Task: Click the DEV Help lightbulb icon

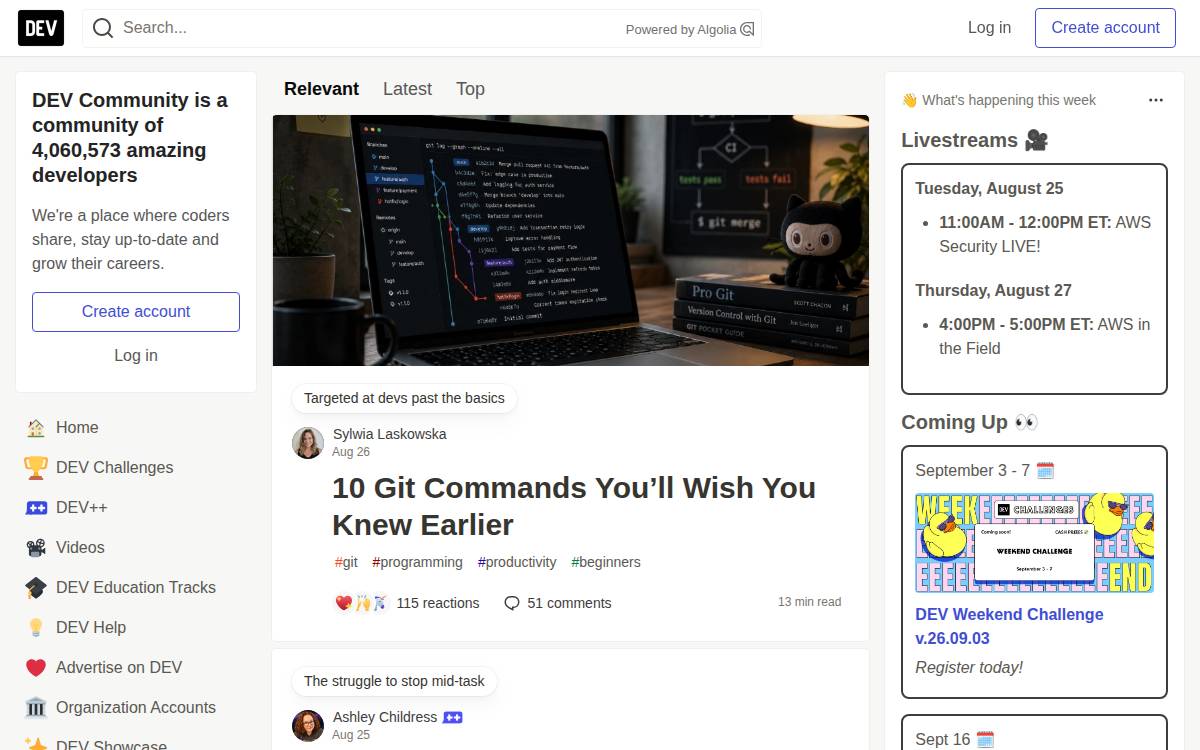Action: 36,628
